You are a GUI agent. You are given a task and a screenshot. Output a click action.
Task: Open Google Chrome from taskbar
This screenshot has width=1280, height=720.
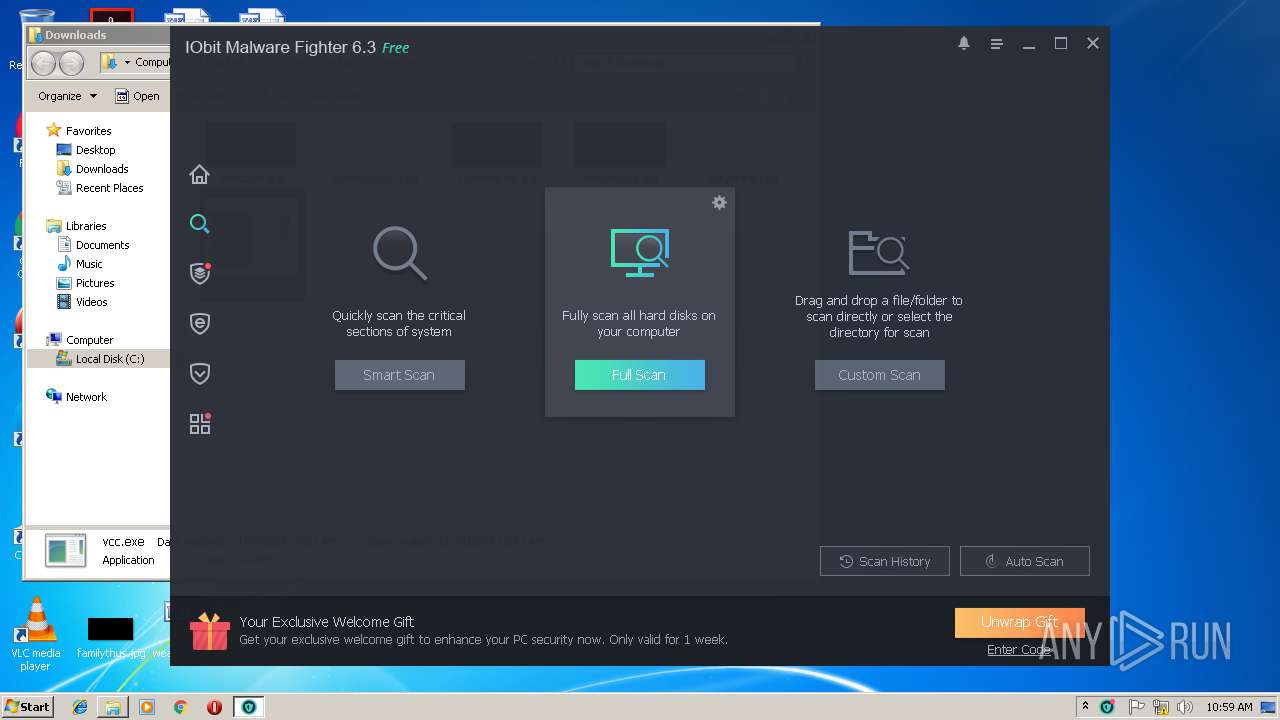(x=180, y=706)
